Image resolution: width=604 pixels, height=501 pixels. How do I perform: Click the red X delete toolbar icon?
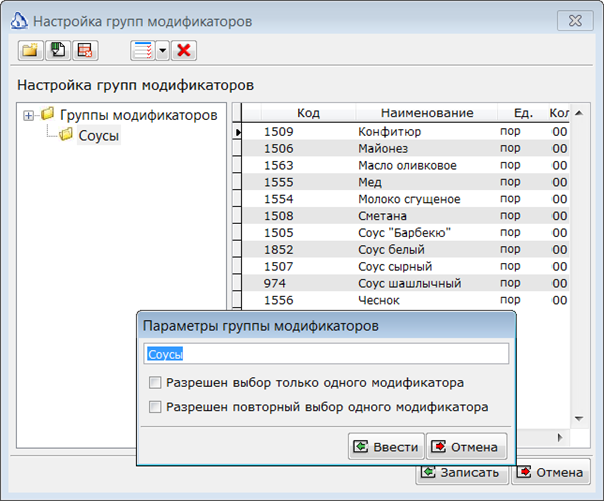click(184, 50)
